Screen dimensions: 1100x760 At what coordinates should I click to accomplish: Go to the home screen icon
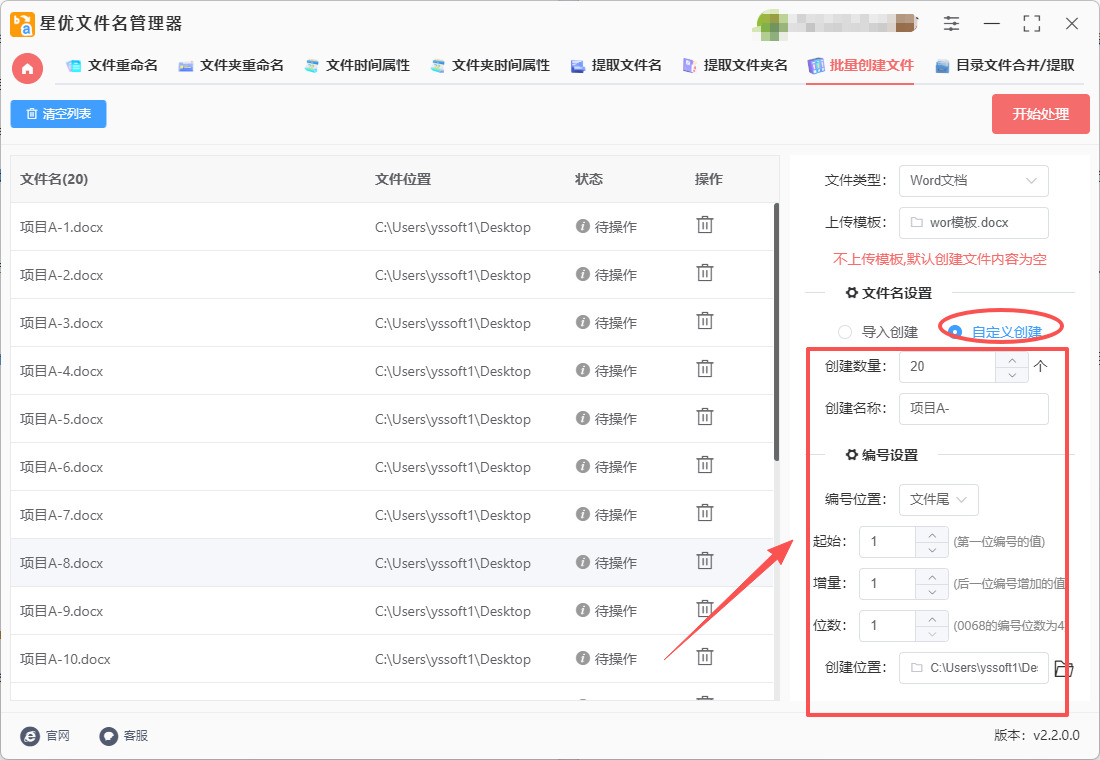pyautogui.click(x=27, y=69)
